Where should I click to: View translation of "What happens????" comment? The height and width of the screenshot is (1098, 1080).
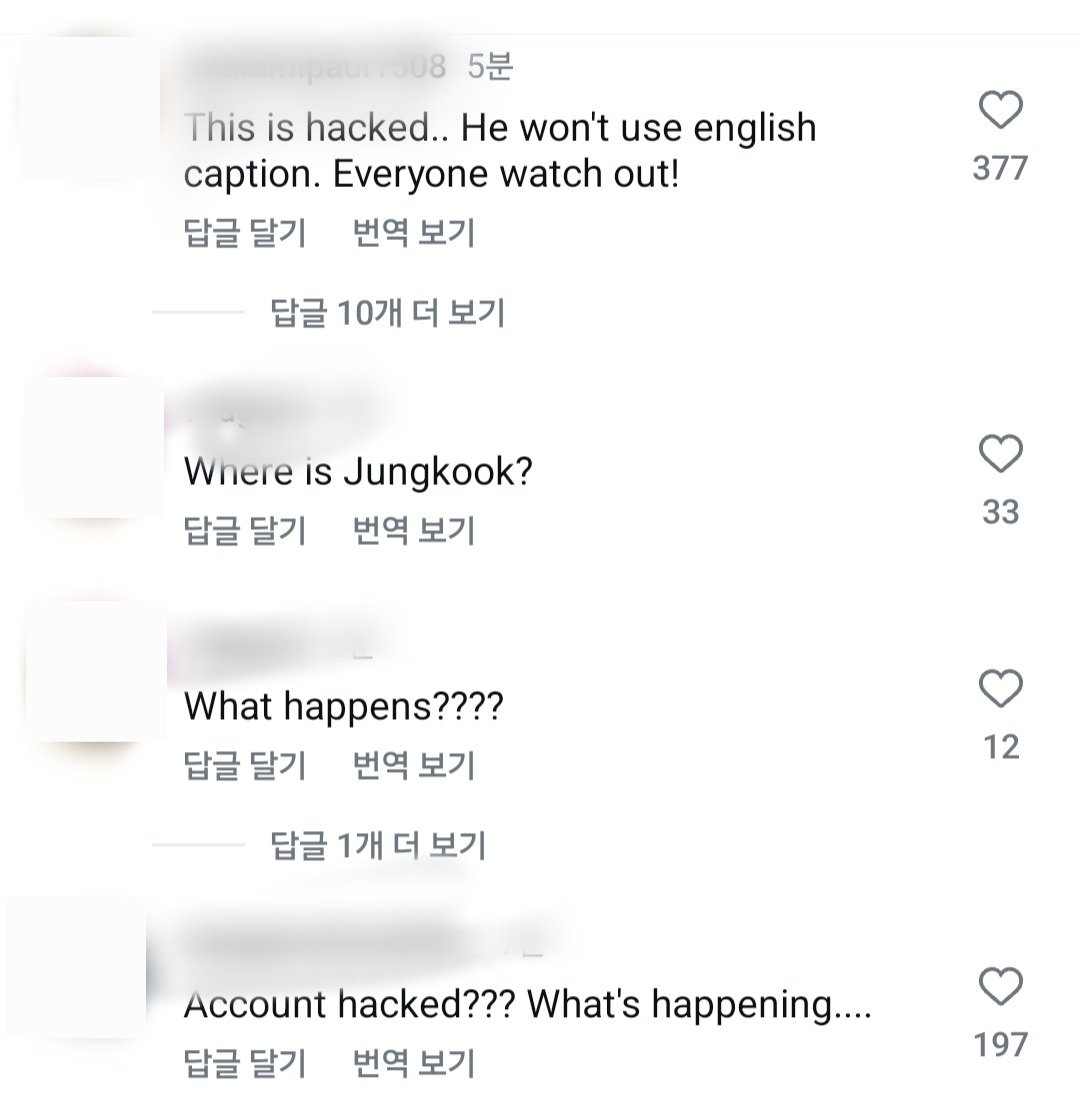[x=414, y=765]
